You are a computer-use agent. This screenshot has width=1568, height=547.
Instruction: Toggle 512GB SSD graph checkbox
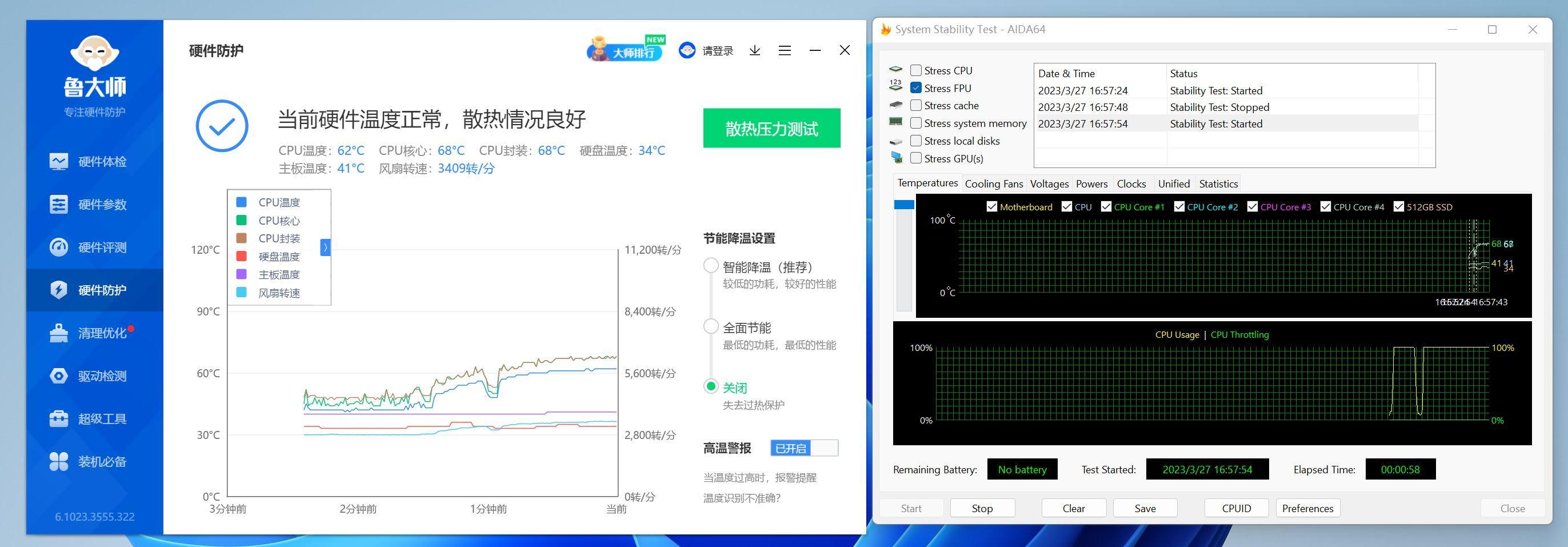[1399, 206]
